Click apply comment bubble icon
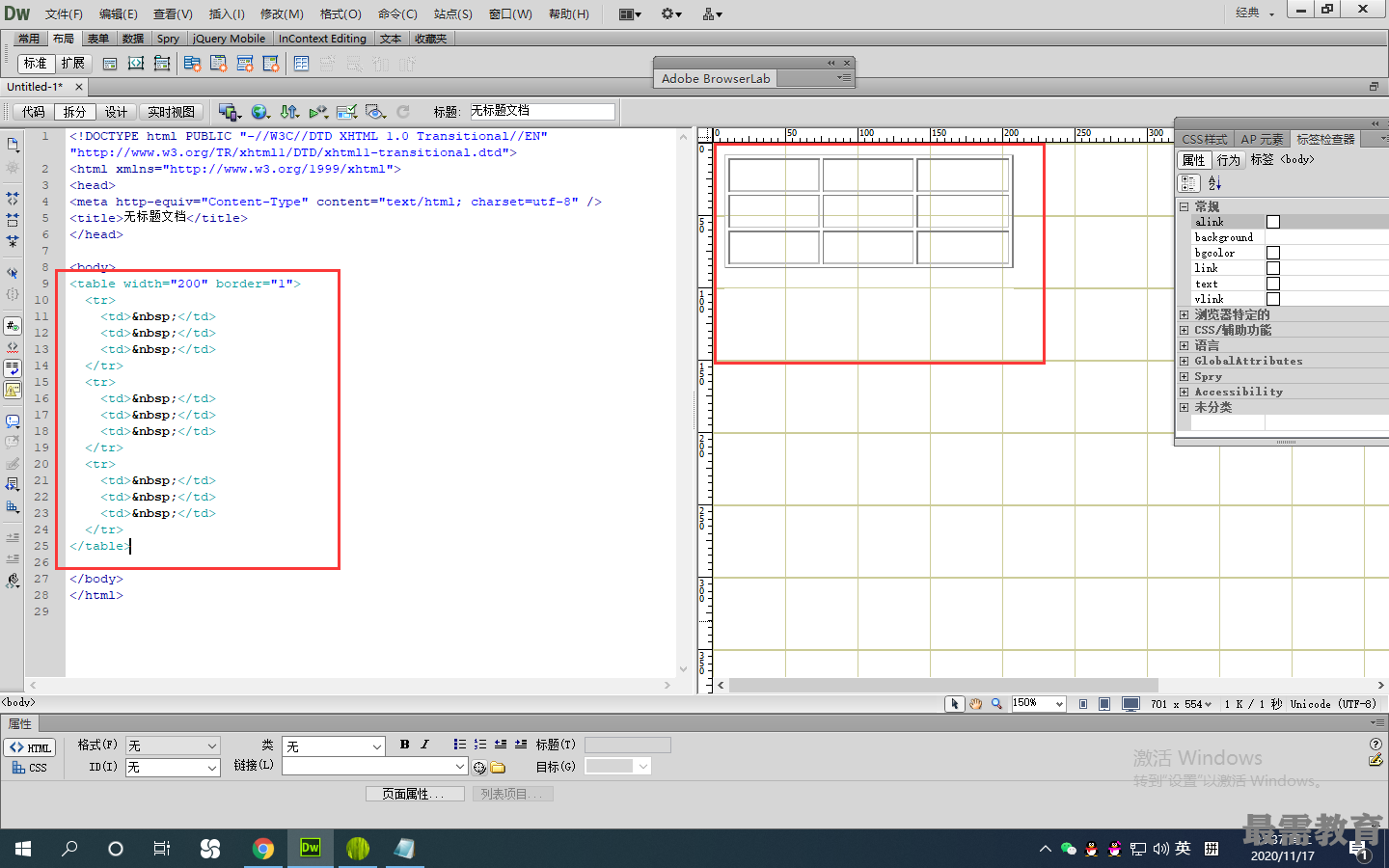Screen dimensions: 1389x868 13,421
